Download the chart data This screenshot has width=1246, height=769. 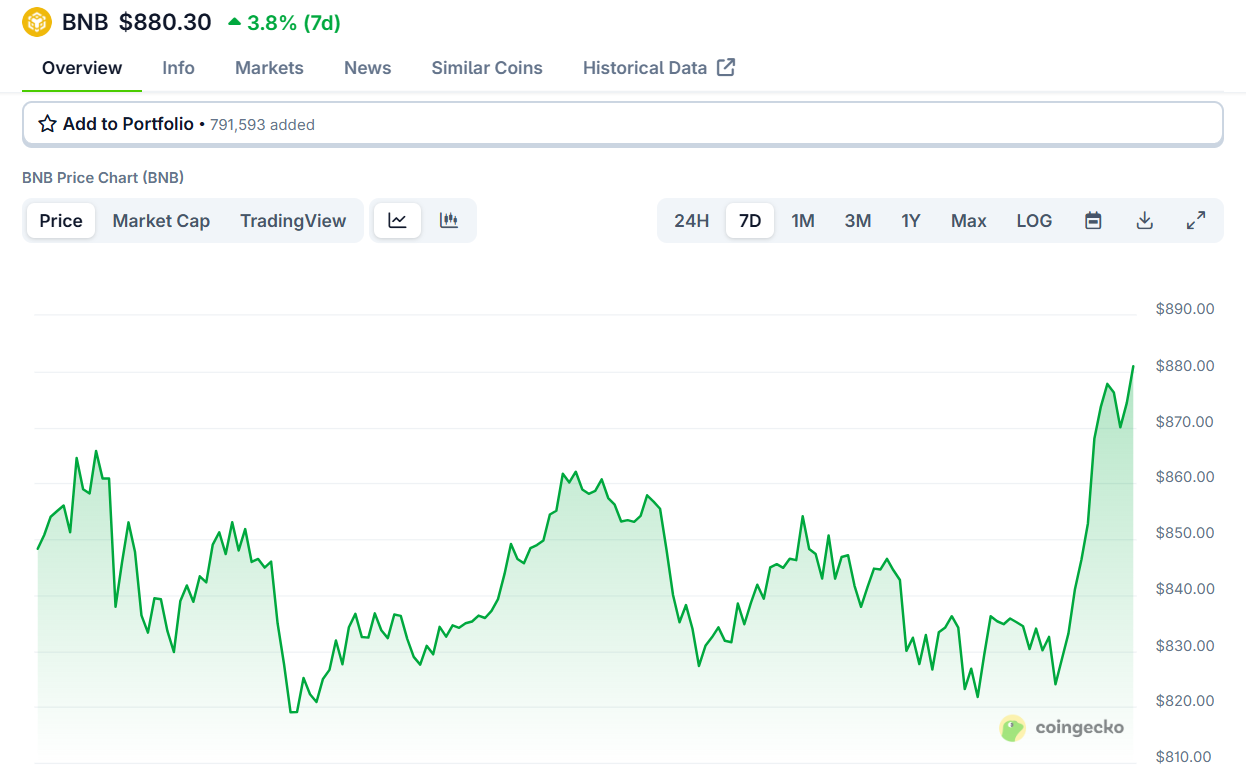tap(1145, 221)
